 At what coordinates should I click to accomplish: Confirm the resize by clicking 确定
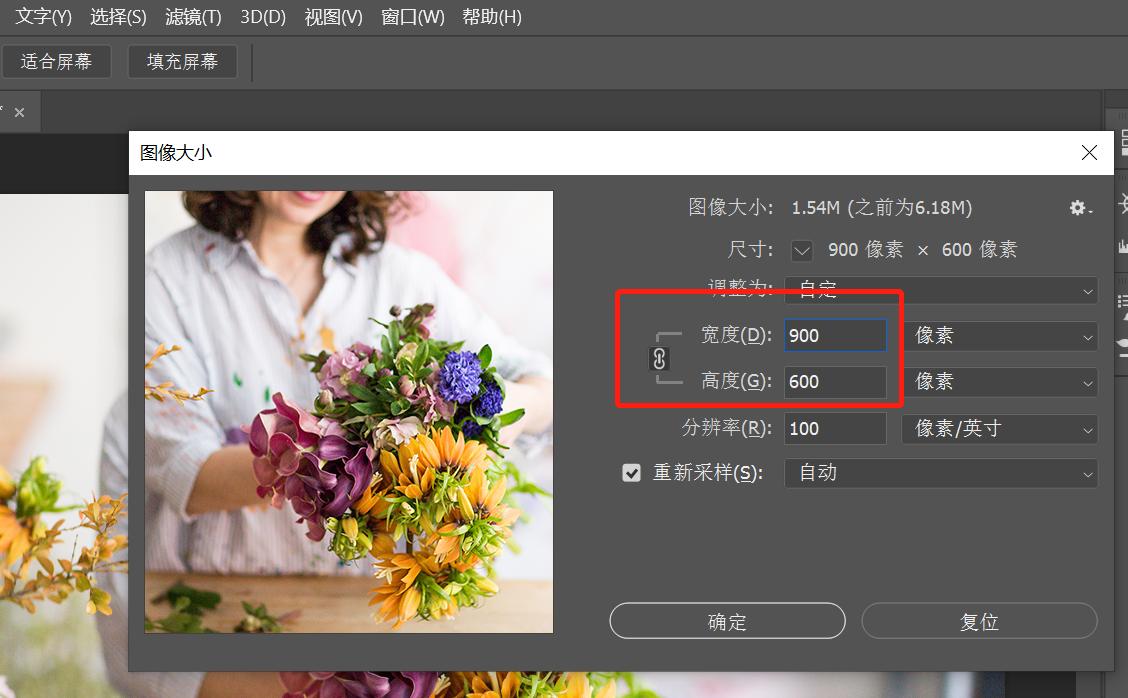click(727, 620)
